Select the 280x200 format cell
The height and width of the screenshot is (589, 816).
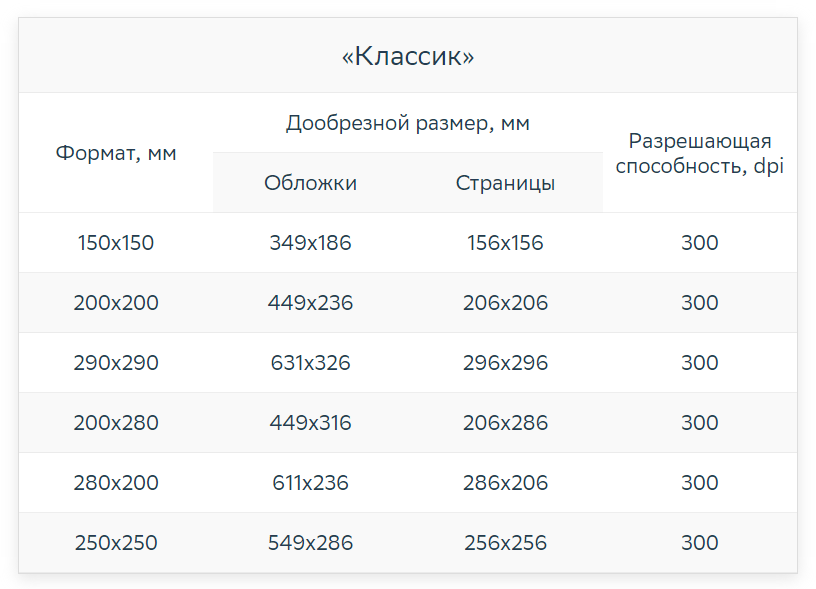pos(116,483)
